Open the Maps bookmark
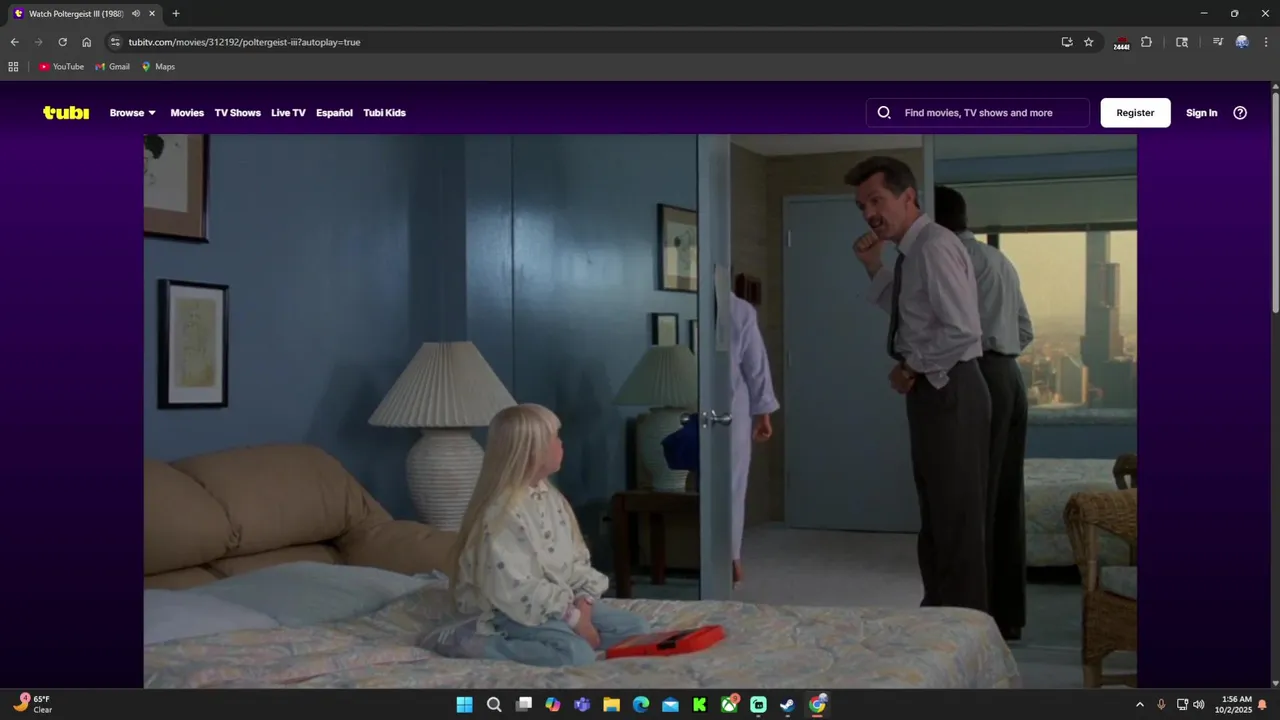This screenshot has width=1280, height=720. pyautogui.click(x=158, y=67)
